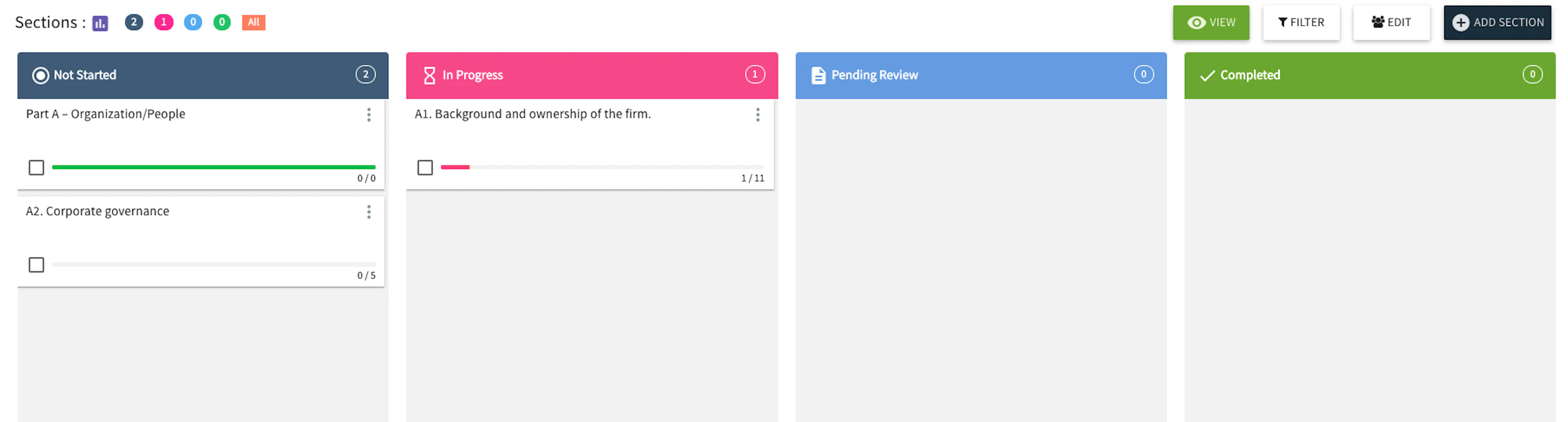Filter sections by pink count badge
This screenshot has height=422, width=1568.
[164, 22]
